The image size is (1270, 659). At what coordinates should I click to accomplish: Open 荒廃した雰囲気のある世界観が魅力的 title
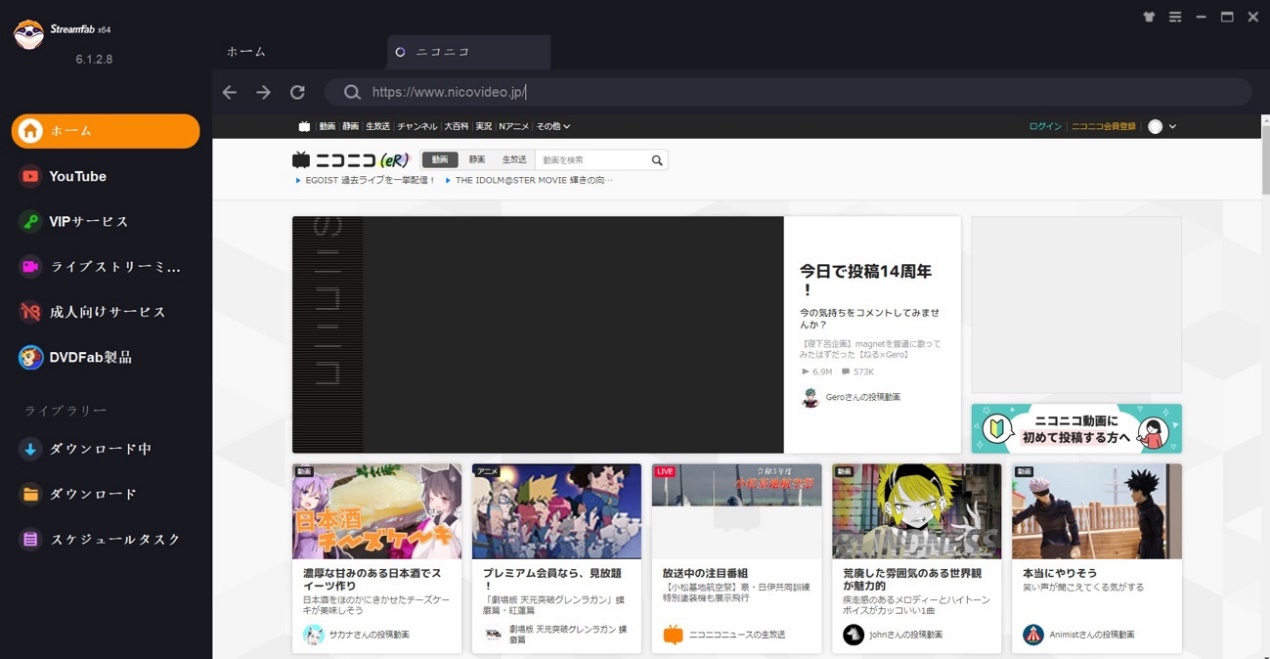point(912,580)
